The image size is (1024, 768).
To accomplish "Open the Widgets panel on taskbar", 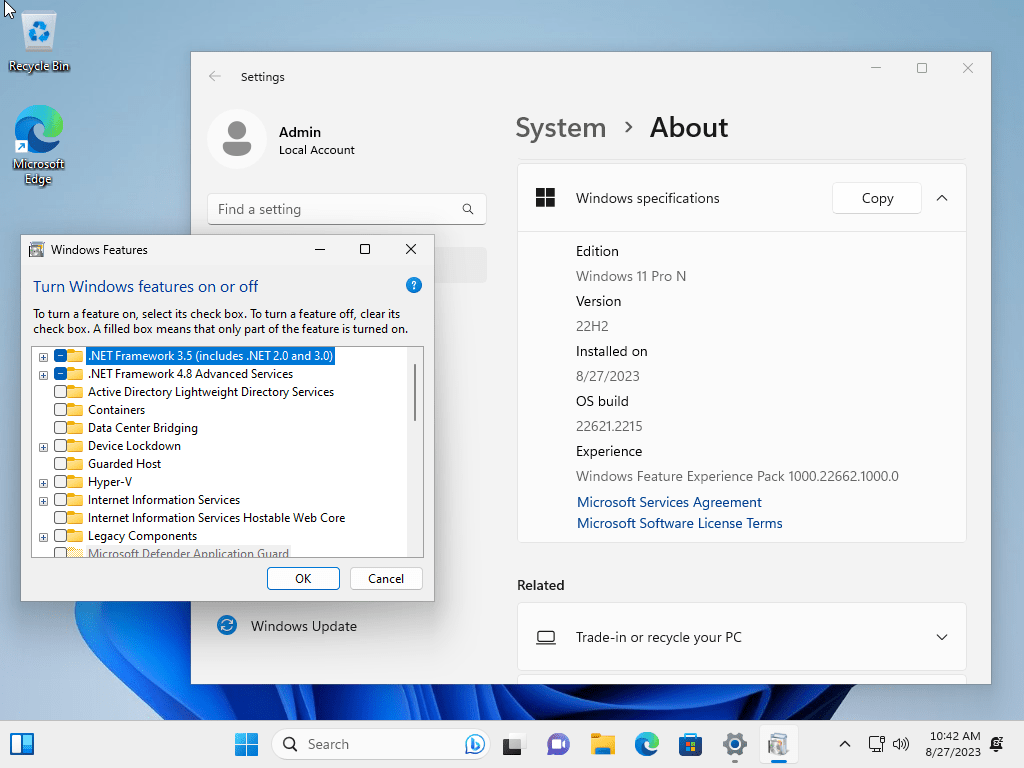I will 22,744.
